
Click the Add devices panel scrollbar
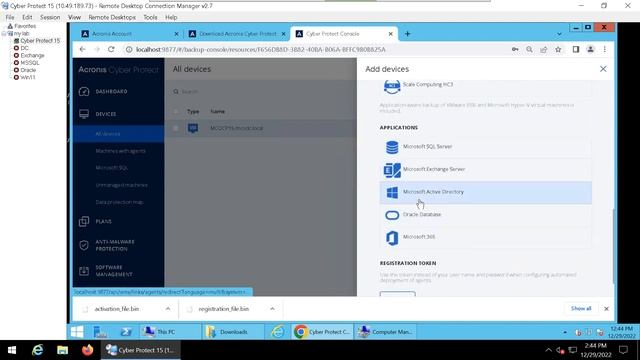(x=613, y=247)
